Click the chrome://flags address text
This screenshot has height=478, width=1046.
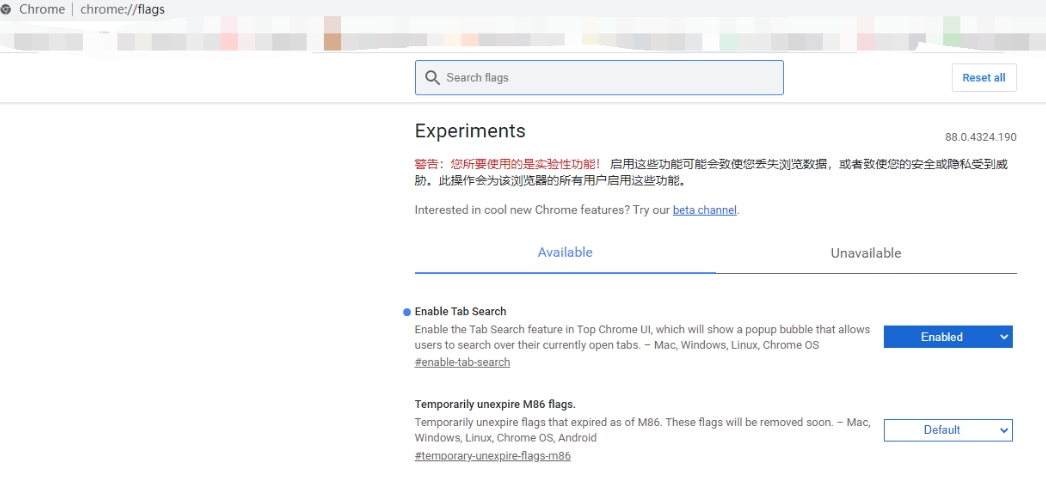pyautogui.click(x=122, y=9)
